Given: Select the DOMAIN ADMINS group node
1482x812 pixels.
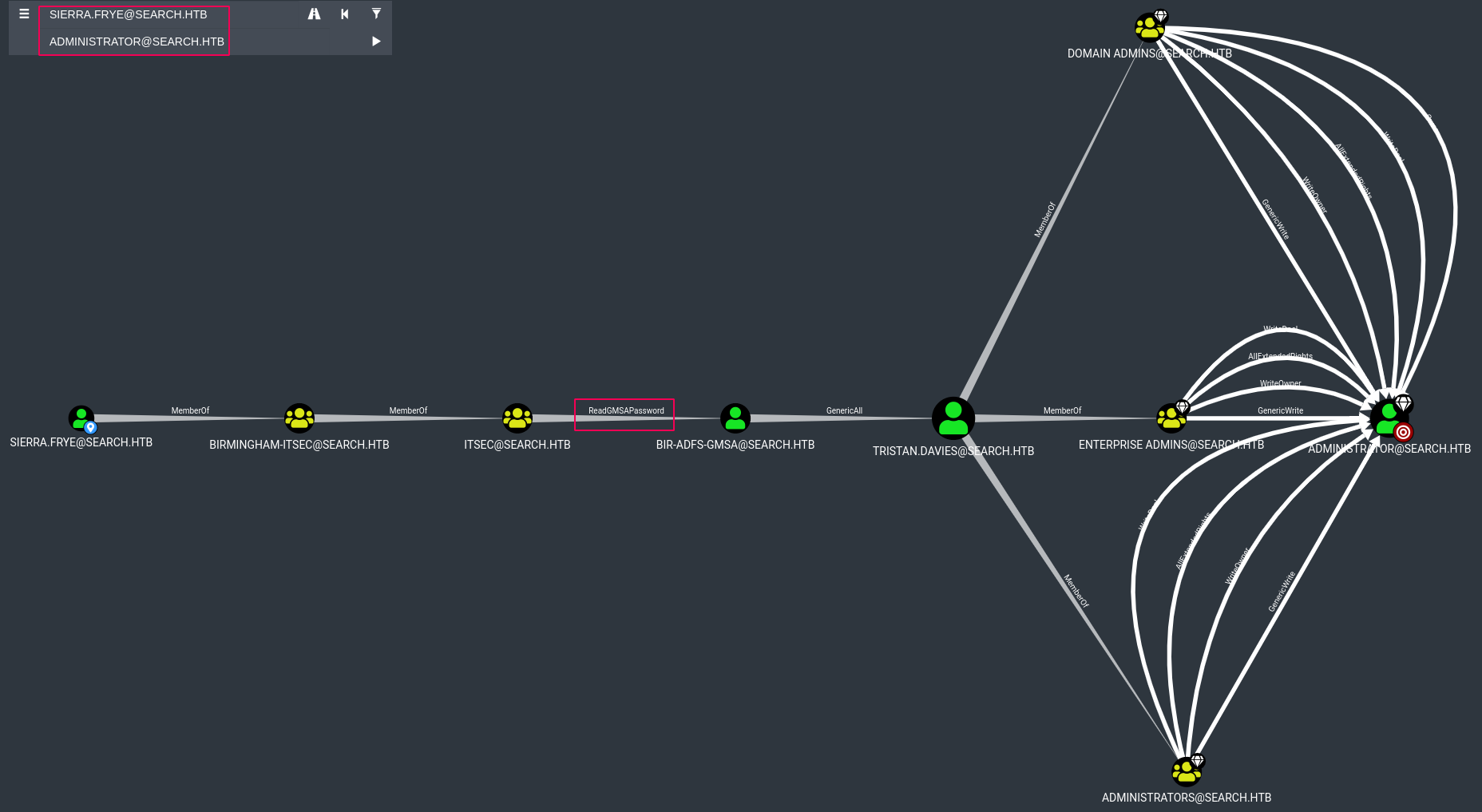Looking at the screenshot, I should pos(1149,29).
